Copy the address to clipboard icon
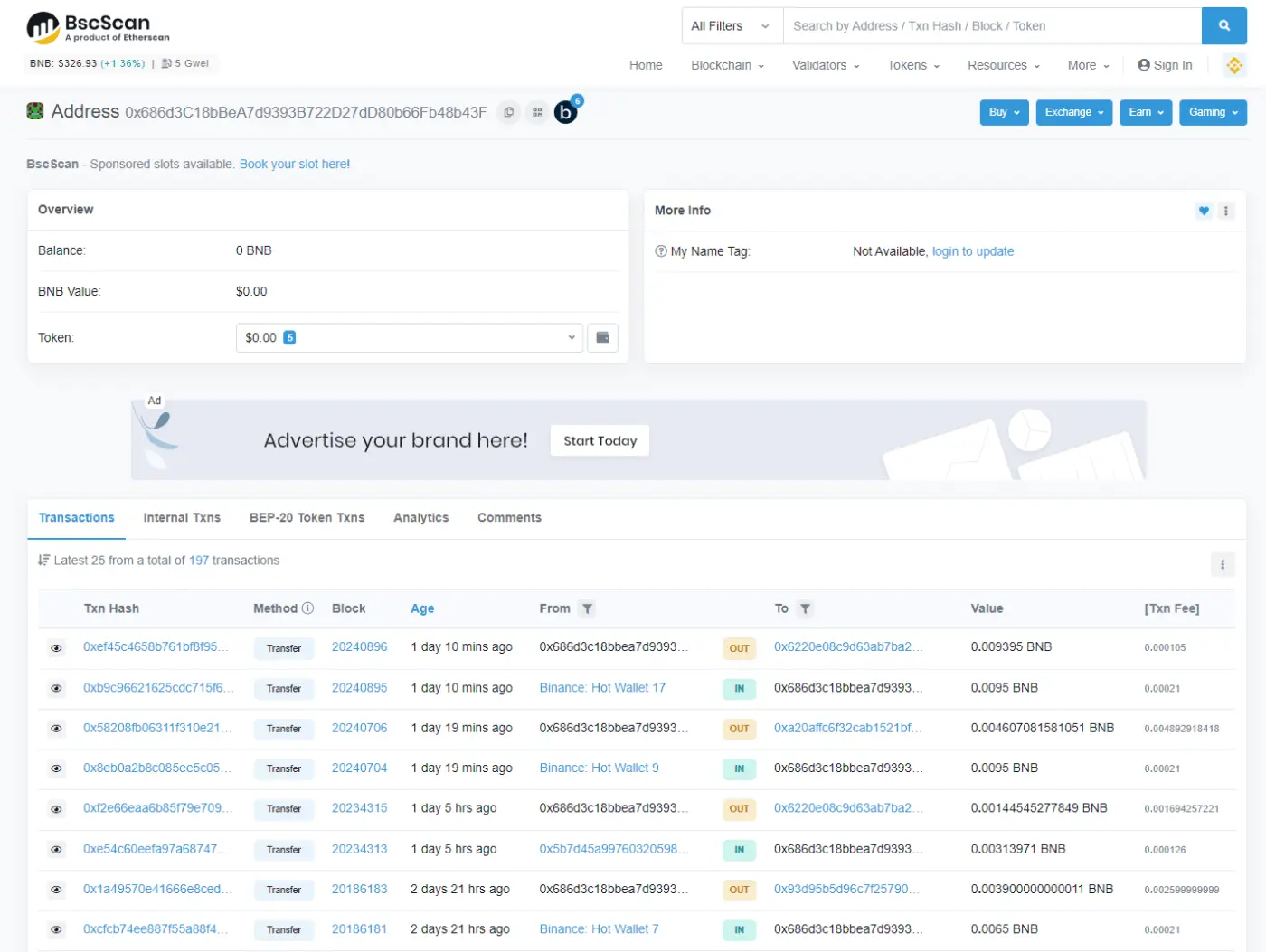1266x952 pixels. [509, 112]
